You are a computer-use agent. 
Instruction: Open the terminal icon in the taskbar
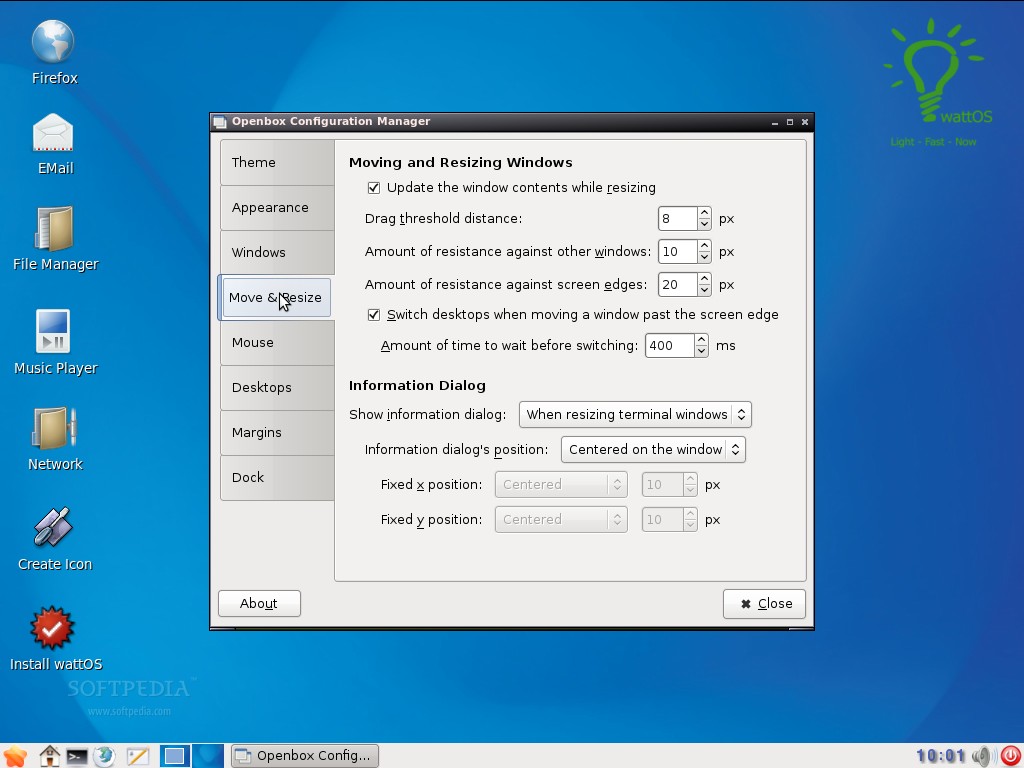click(x=77, y=756)
